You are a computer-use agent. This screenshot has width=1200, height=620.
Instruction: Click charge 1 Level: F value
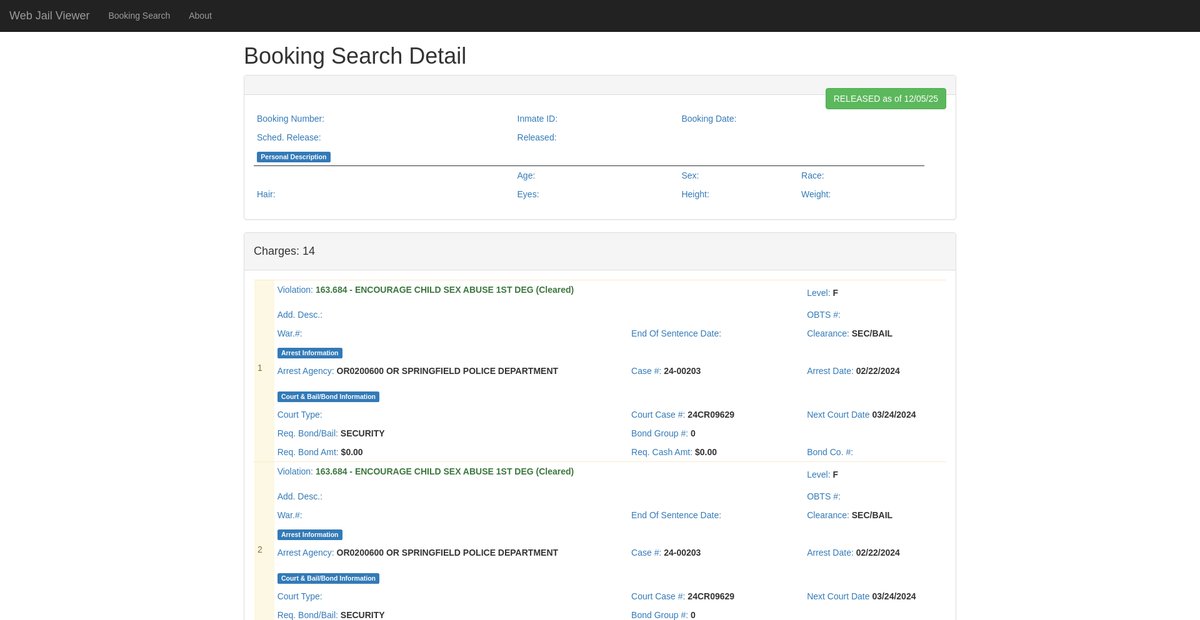pyautogui.click(x=835, y=293)
